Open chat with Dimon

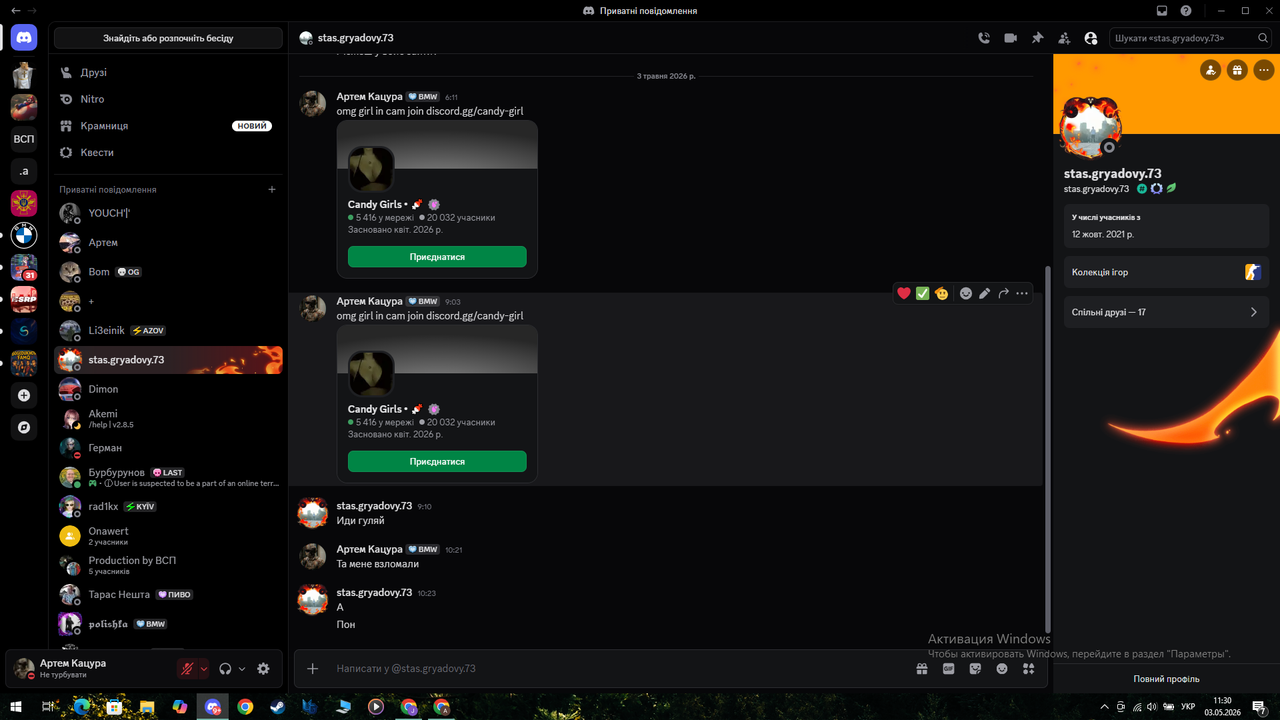168,389
